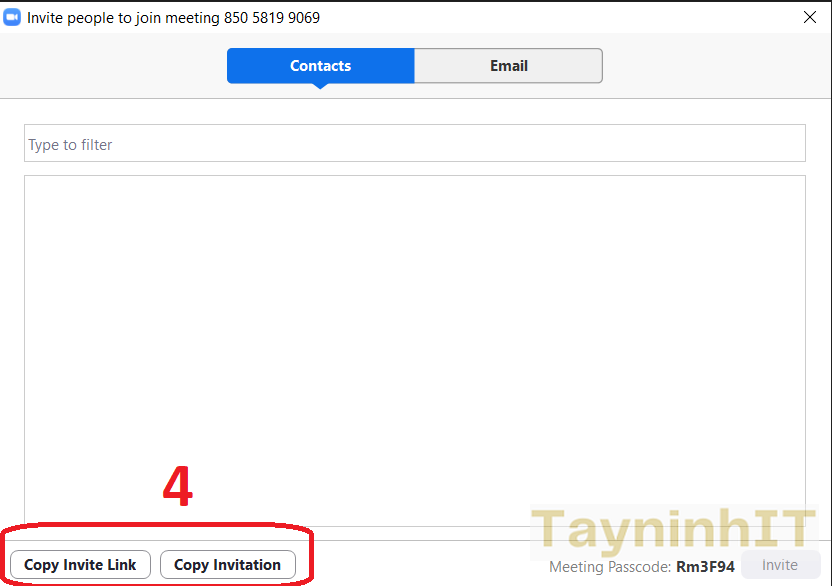Image resolution: width=834 pixels, height=586 pixels.
Task: Open the Email tab
Action: click(508, 66)
